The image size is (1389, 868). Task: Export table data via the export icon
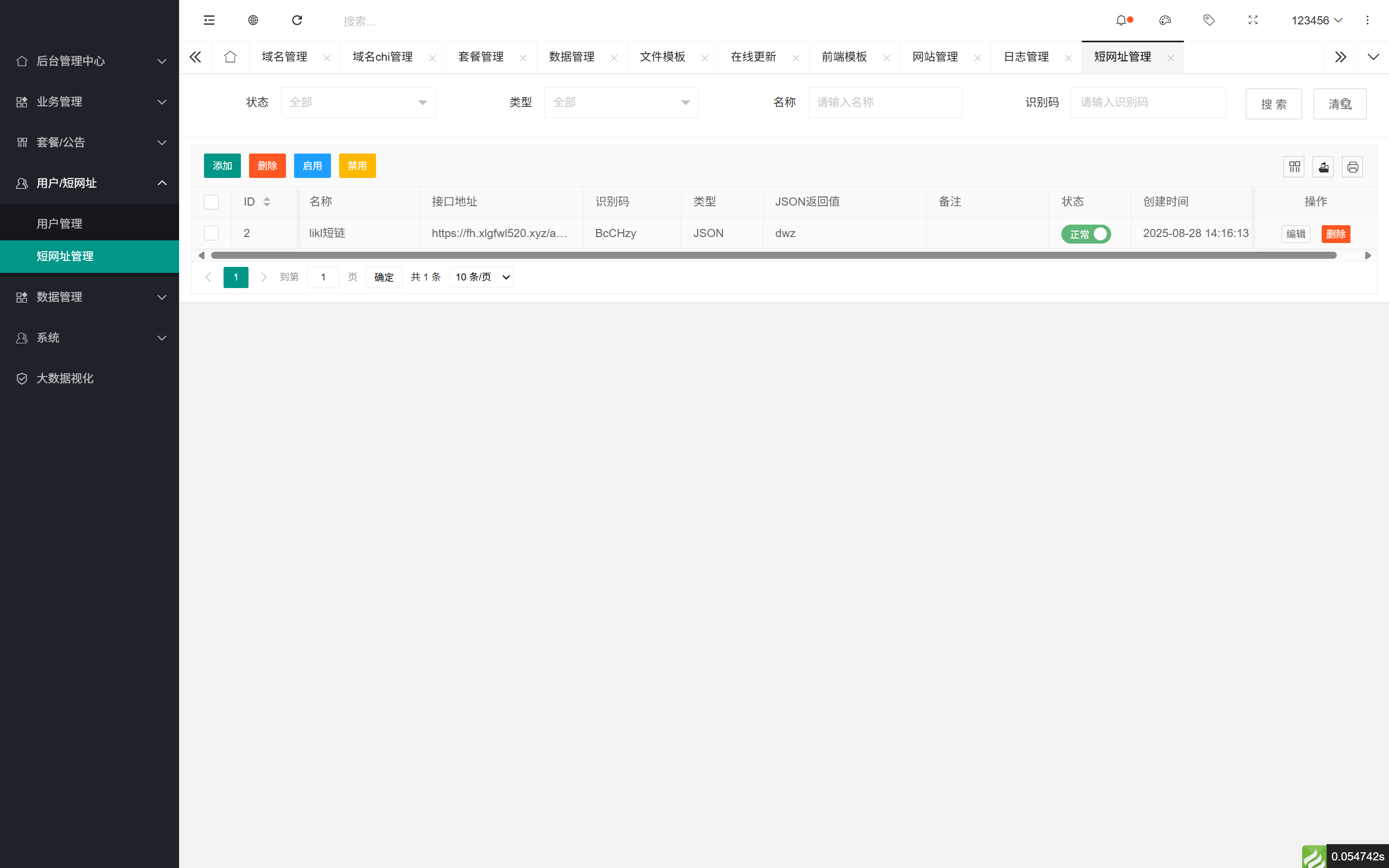(x=1323, y=167)
